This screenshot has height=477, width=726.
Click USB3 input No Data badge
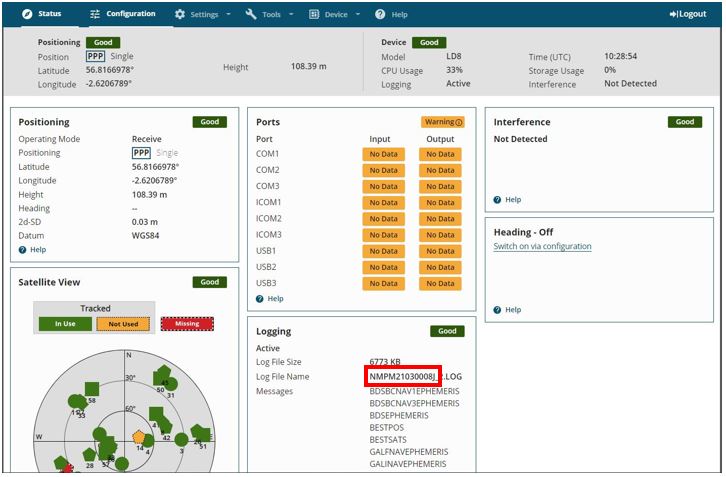(x=383, y=284)
